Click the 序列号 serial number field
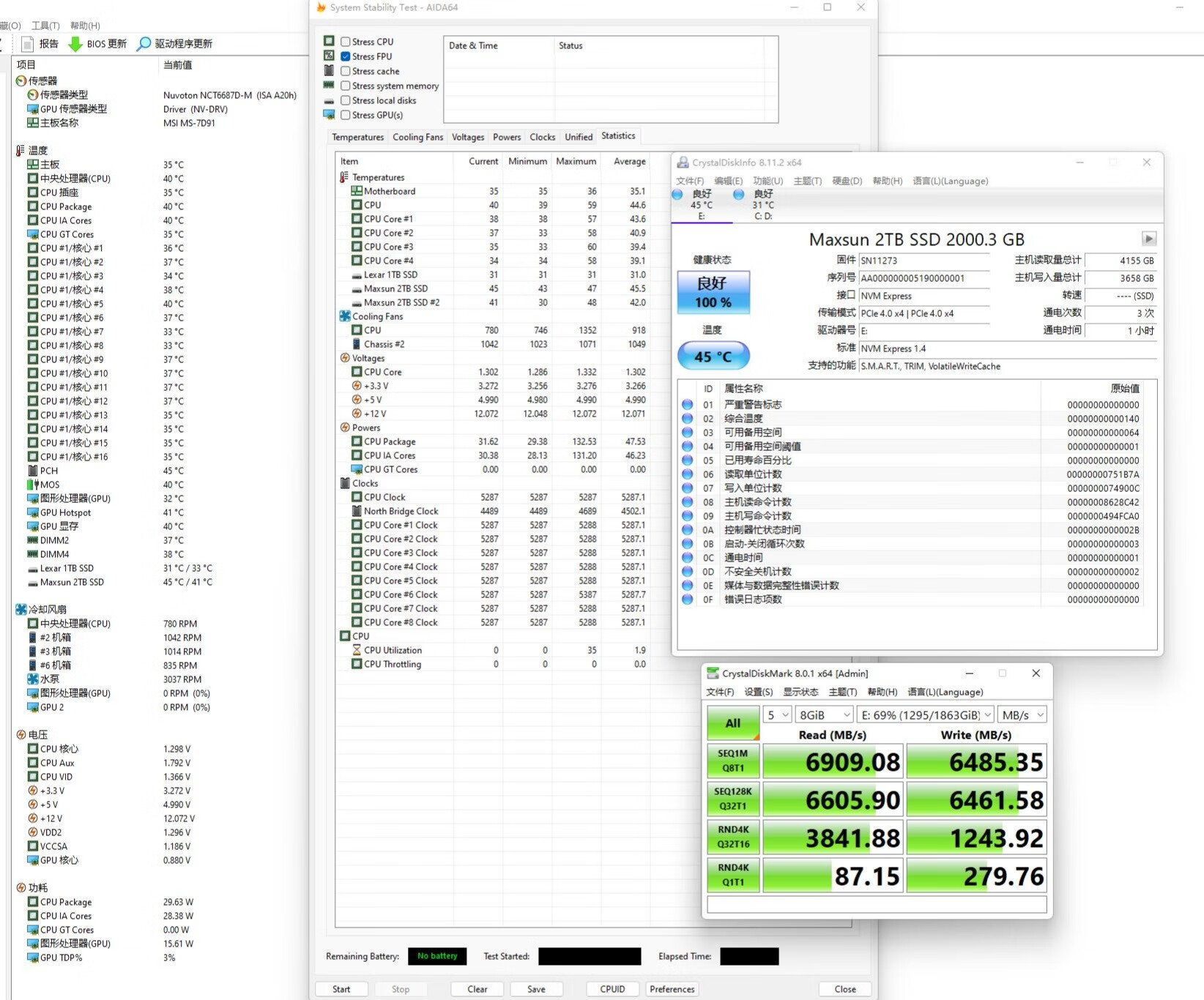Image resolution: width=1204 pixels, height=1000 pixels. 924,278
